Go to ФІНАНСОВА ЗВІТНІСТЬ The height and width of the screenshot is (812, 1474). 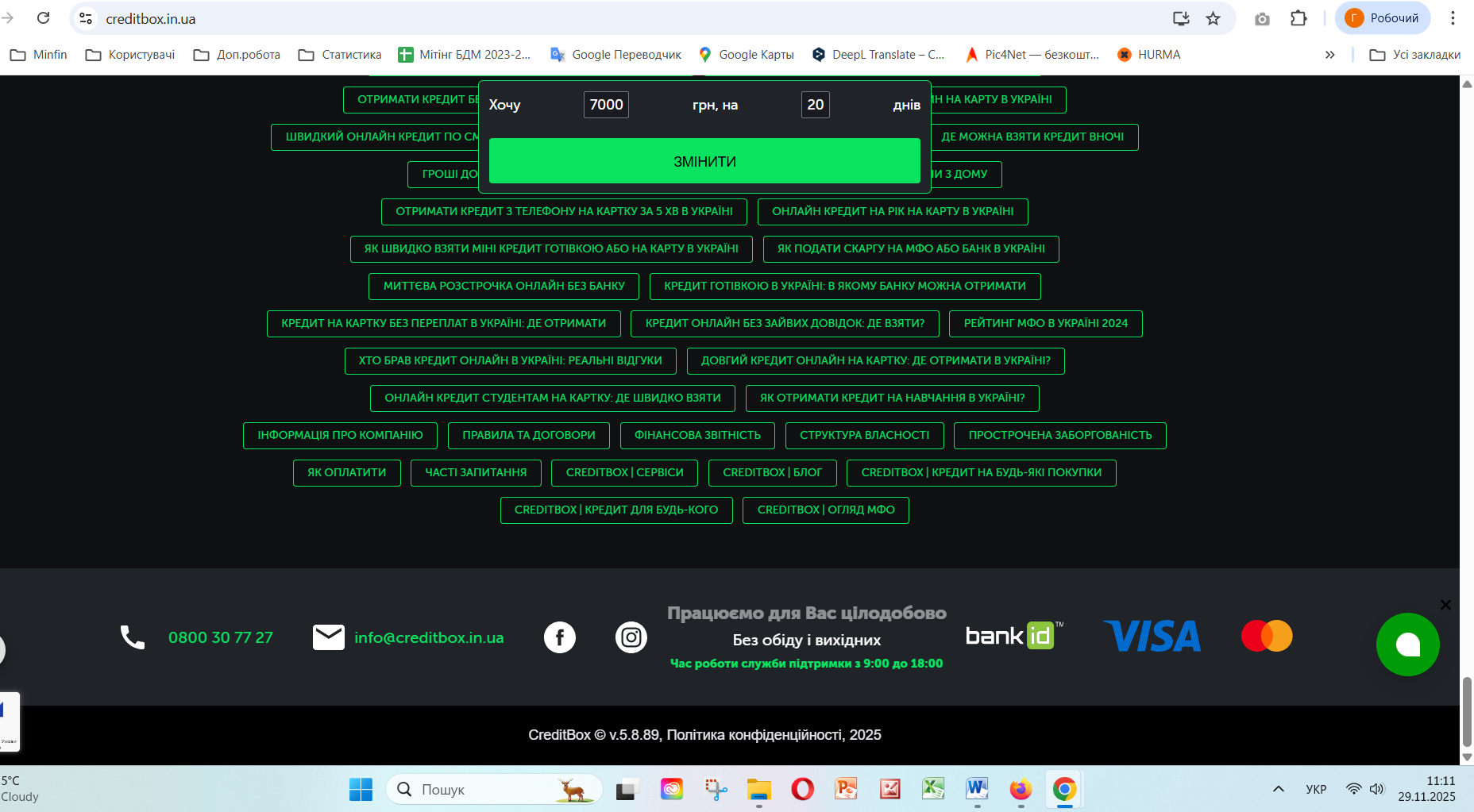pyautogui.click(x=697, y=436)
